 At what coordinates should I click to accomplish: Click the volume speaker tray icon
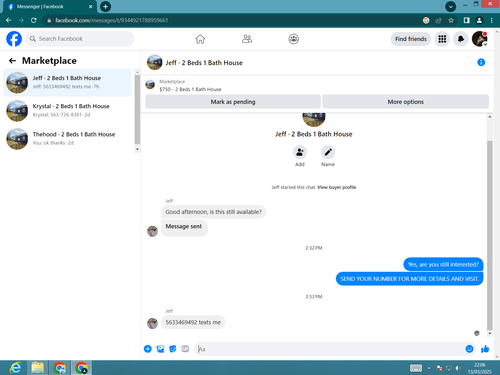coord(458,368)
